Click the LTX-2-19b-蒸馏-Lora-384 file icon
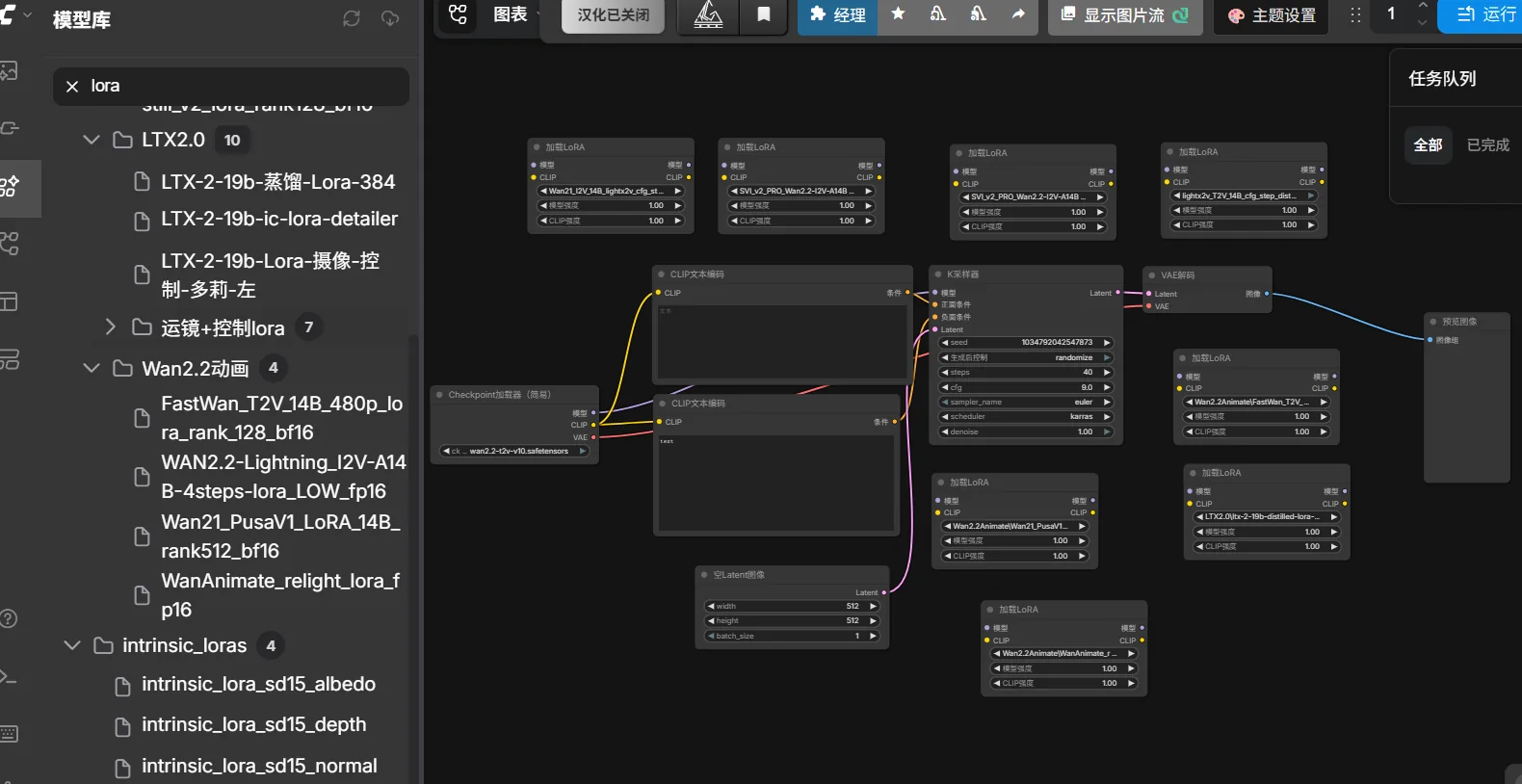1522x784 pixels. (142, 182)
